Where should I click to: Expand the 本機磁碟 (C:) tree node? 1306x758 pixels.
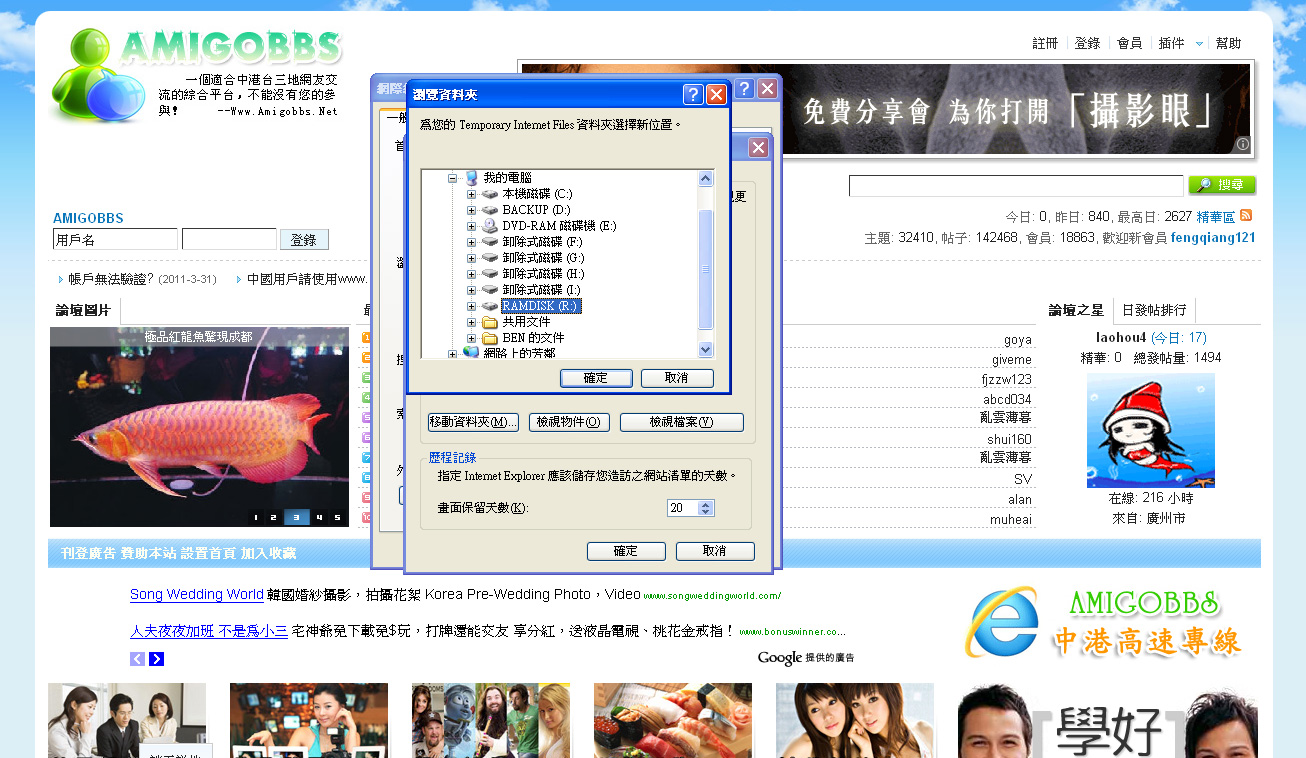tap(472, 194)
